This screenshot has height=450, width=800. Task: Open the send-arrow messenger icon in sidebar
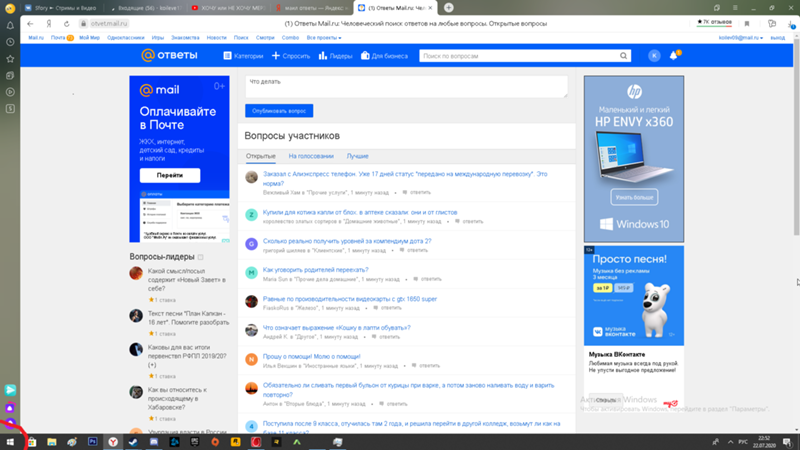(10, 390)
